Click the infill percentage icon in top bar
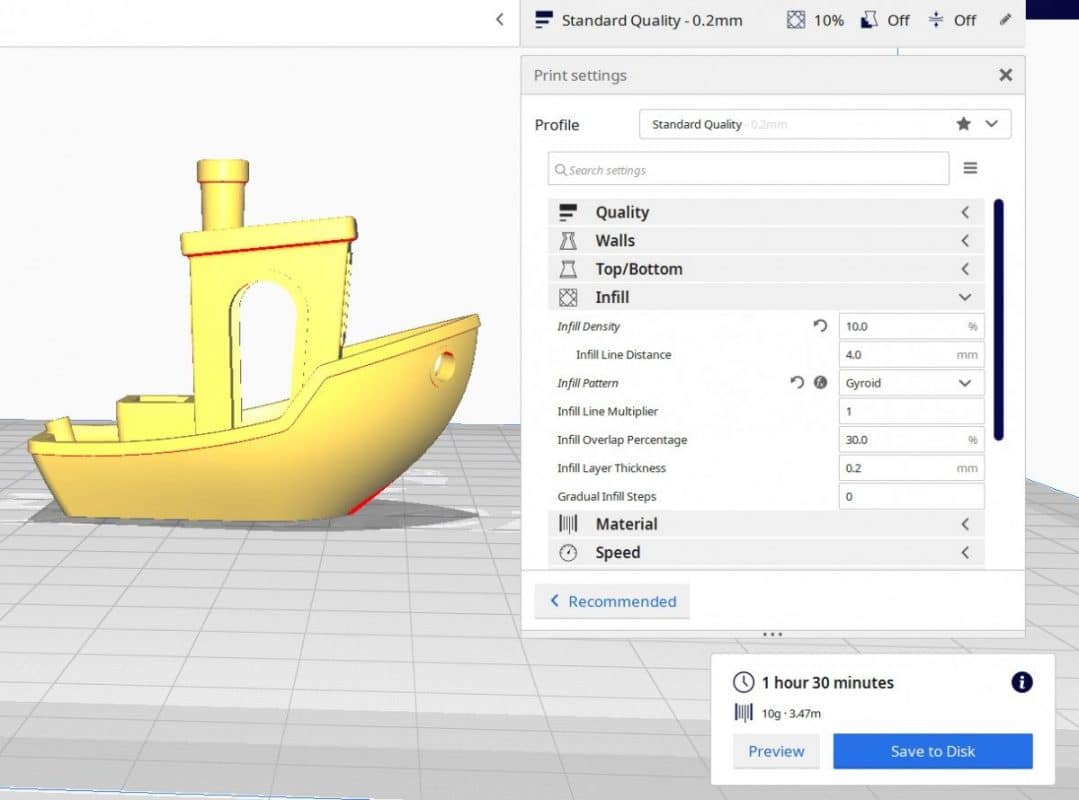Image resolution: width=1079 pixels, height=800 pixels. click(x=795, y=20)
